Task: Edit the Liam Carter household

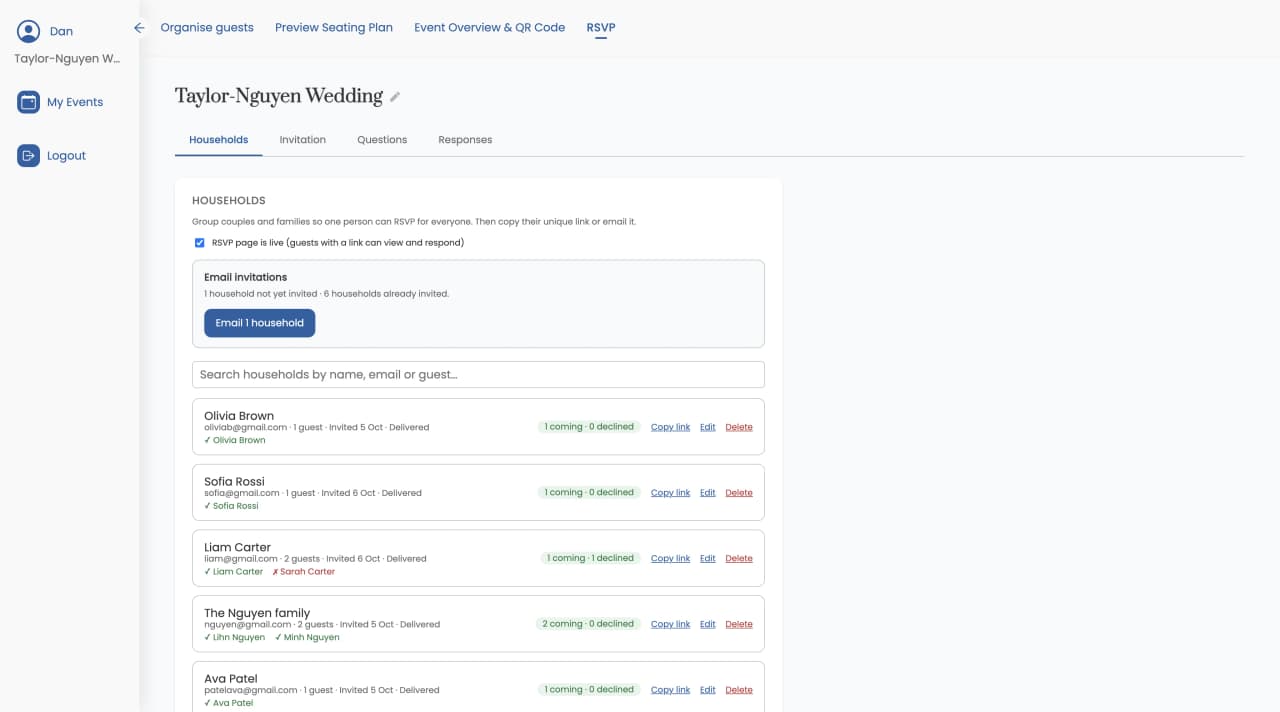Action: coord(708,559)
